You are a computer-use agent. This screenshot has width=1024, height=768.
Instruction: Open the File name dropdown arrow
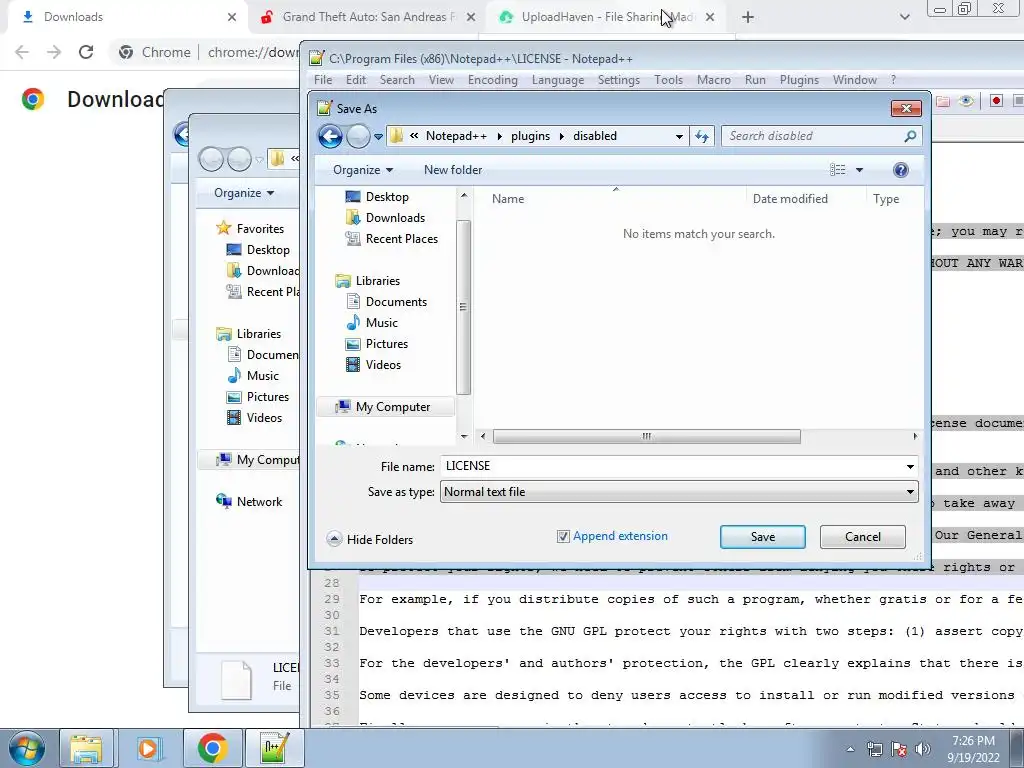click(910, 466)
